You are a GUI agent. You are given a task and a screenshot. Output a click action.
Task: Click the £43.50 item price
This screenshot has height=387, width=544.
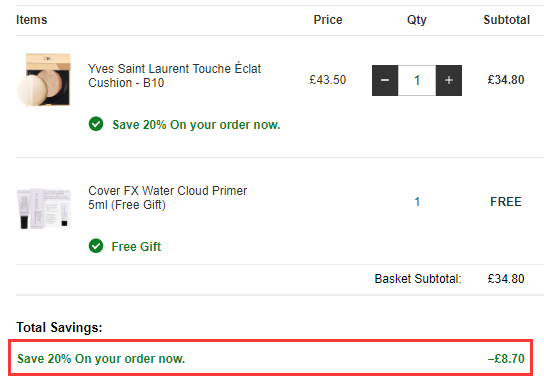(328, 80)
